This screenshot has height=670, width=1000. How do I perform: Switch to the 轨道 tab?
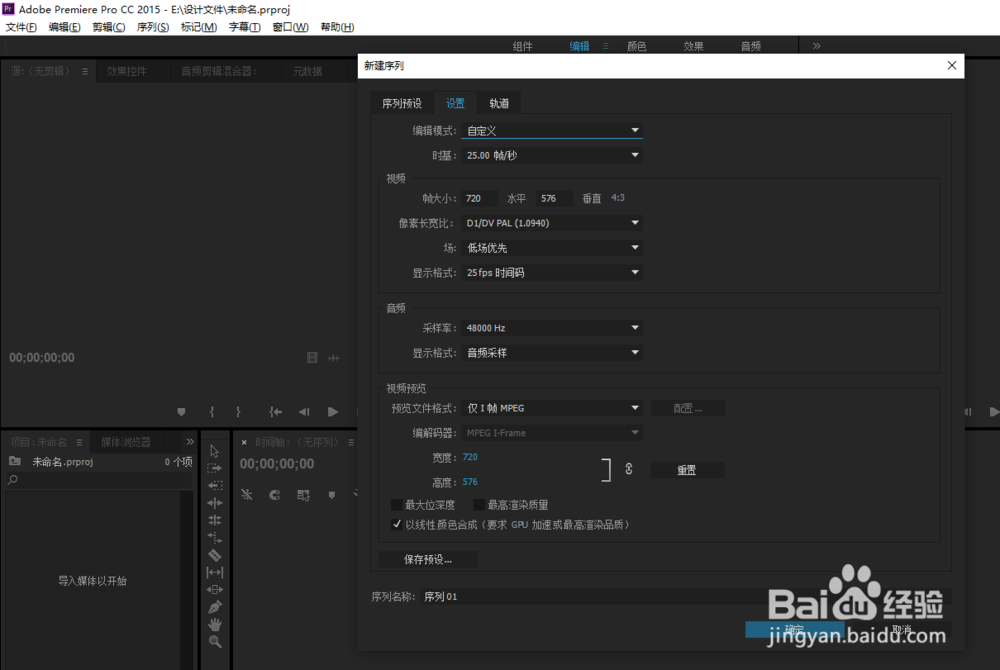coord(499,102)
